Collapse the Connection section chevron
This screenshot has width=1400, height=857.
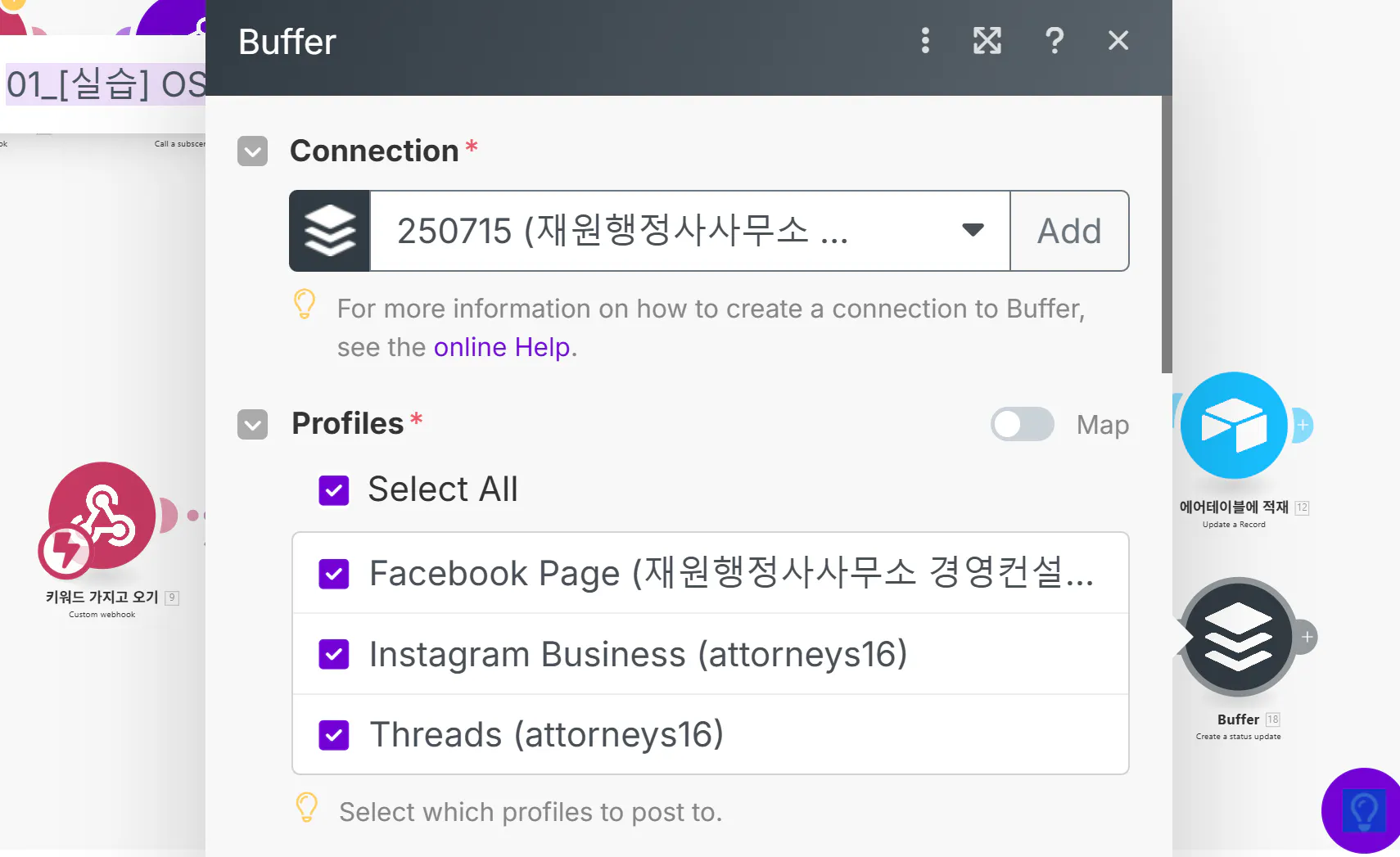[252, 151]
